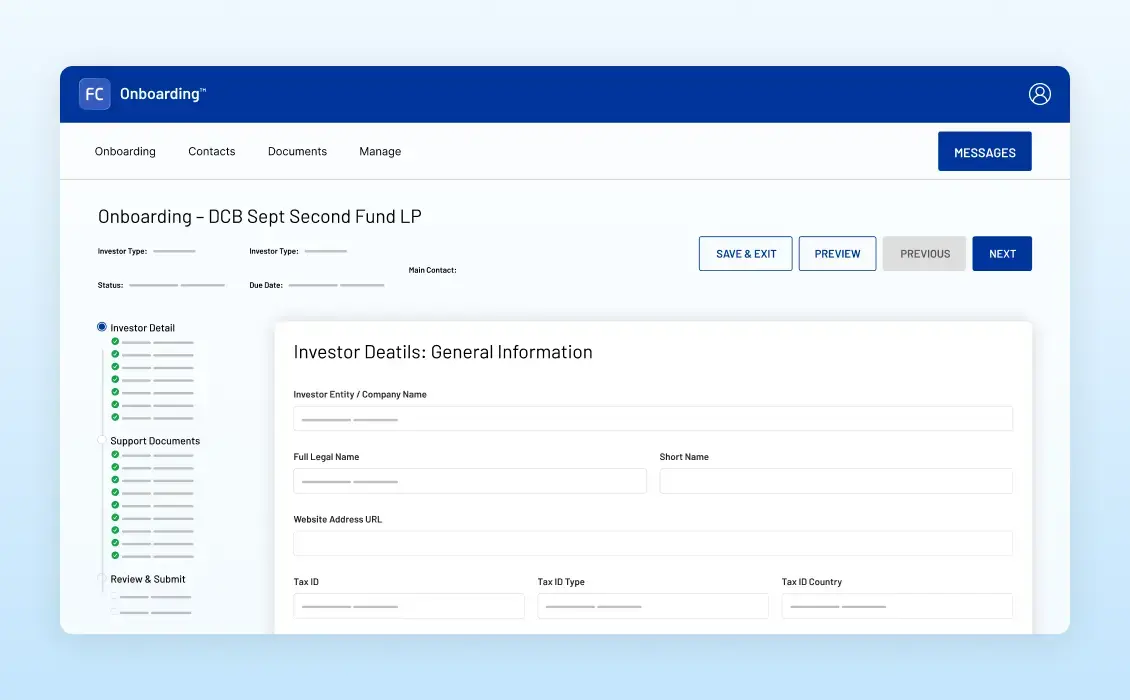Click inside the Full Legal Name field
1130x700 pixels.
[x=469, y=481]
